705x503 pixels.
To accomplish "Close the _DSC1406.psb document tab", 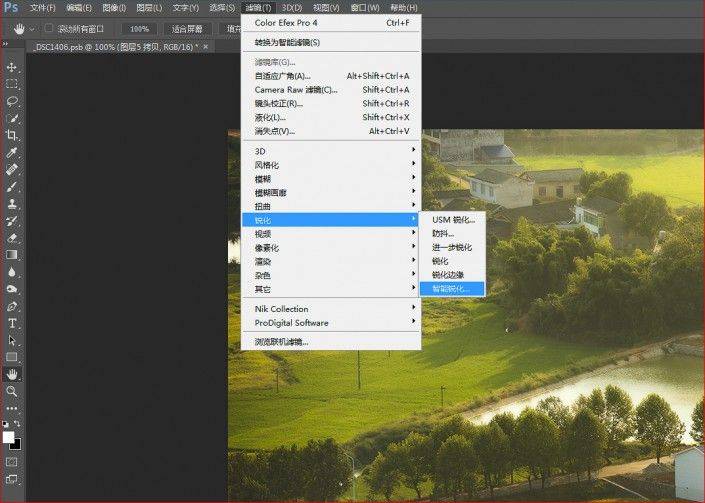I will 206,46.
